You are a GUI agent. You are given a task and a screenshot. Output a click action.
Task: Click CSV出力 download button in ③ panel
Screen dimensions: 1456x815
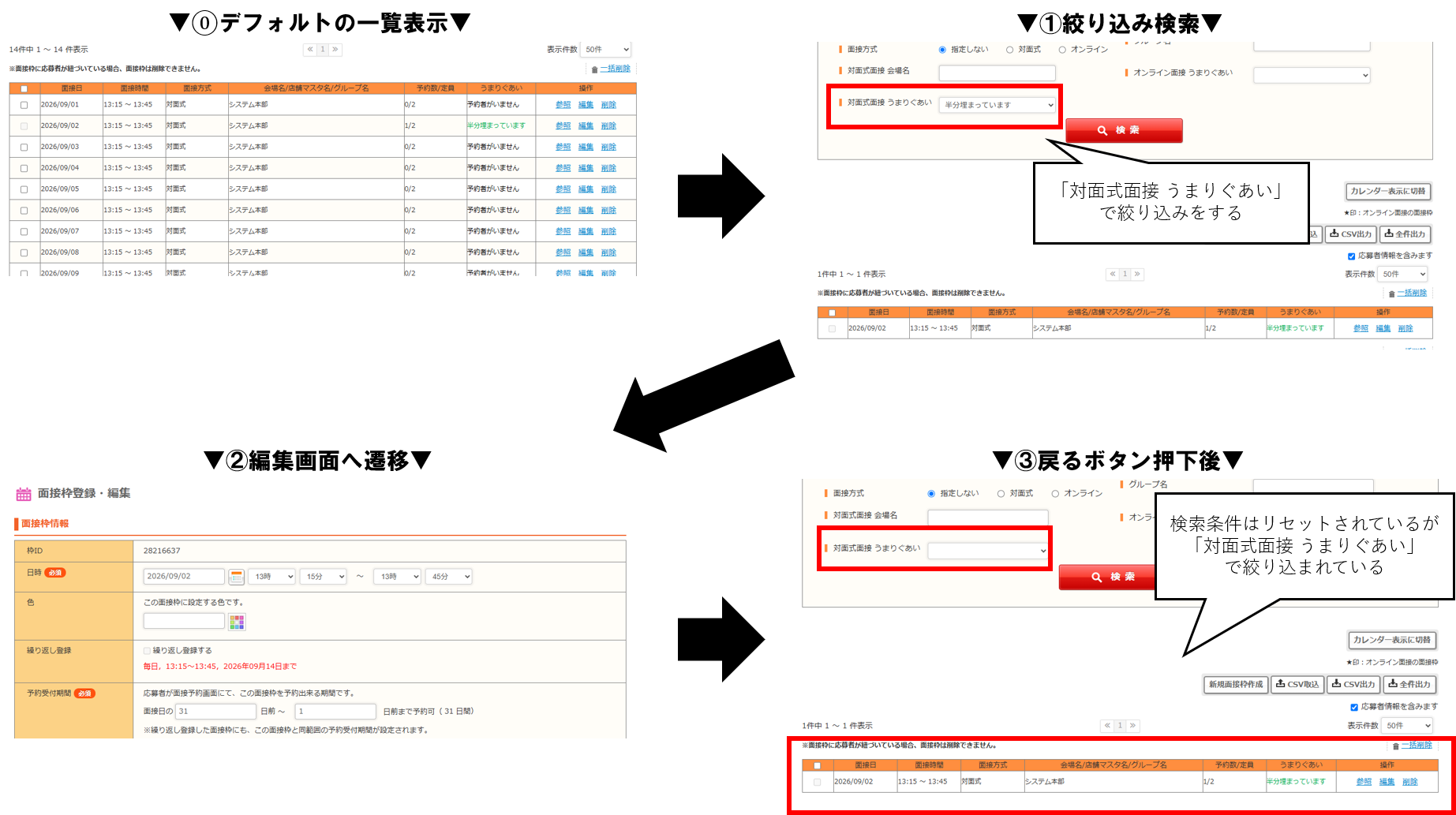(1353, 685)
